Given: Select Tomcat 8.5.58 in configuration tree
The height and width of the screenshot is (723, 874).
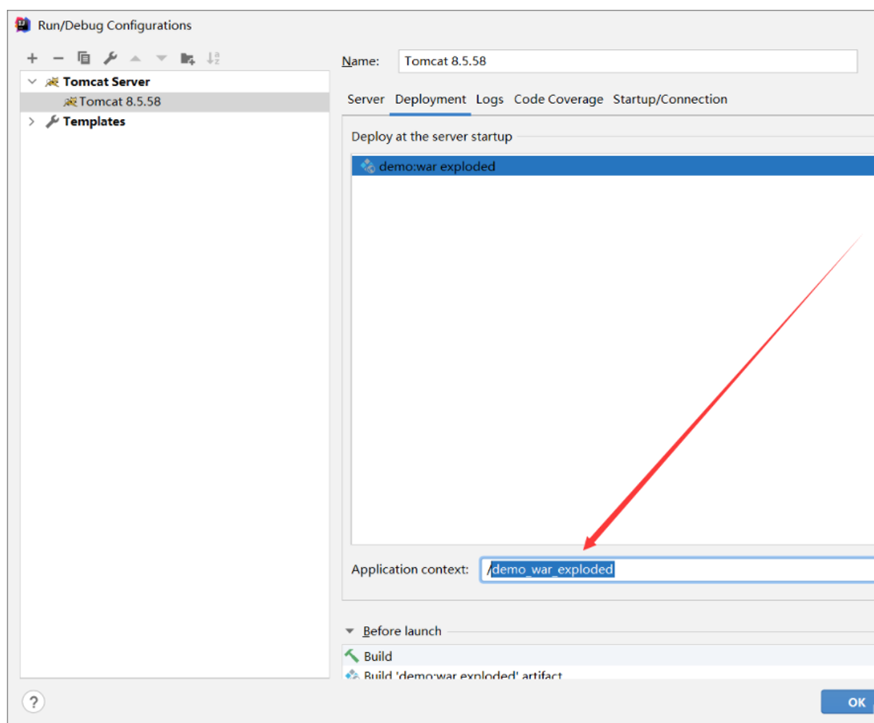Looking at the screenshot, I should [x=174, y=101].
